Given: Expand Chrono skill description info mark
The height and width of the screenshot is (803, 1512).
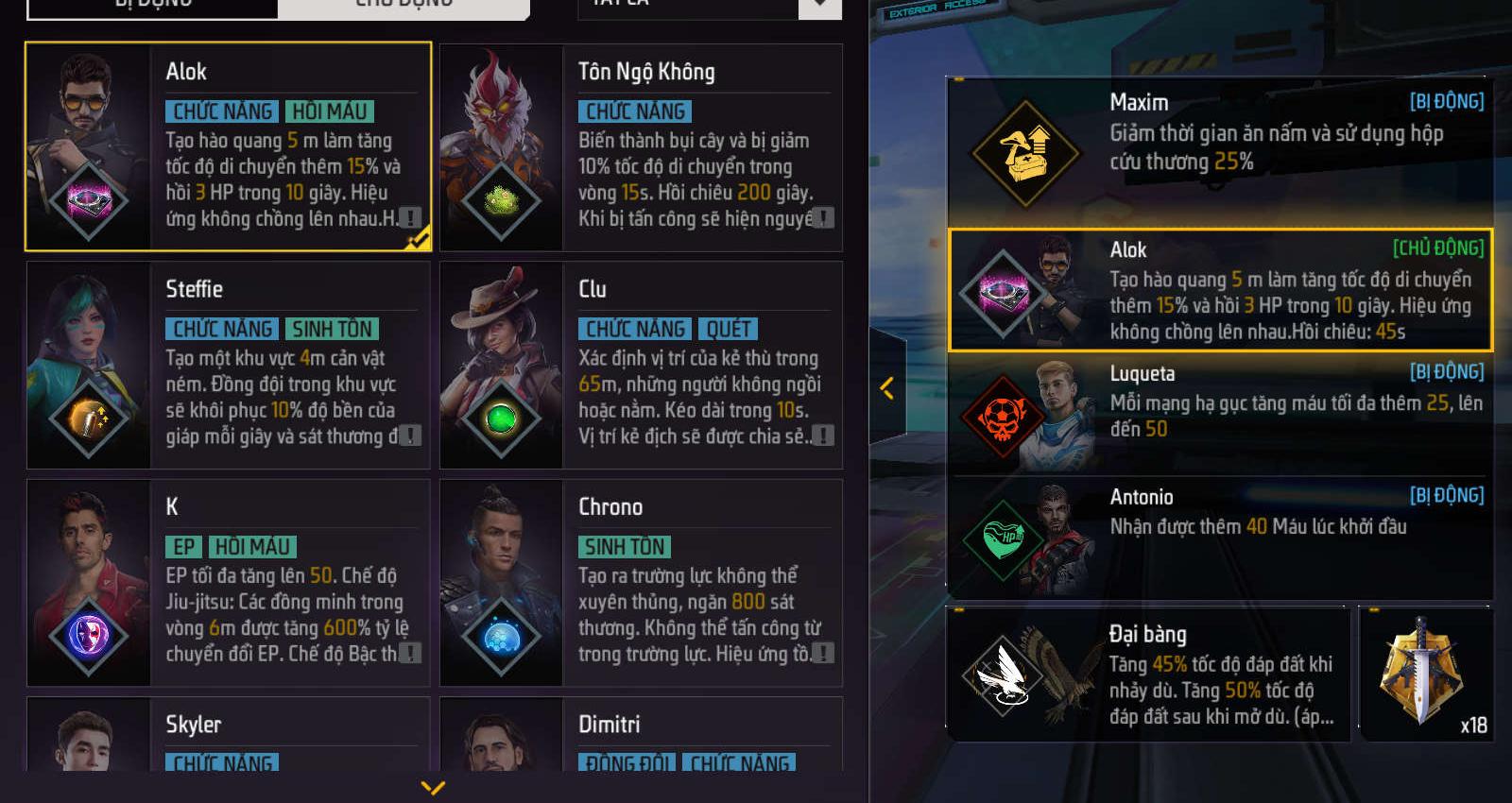Looking at the screenshot, I should click(823, 652).
